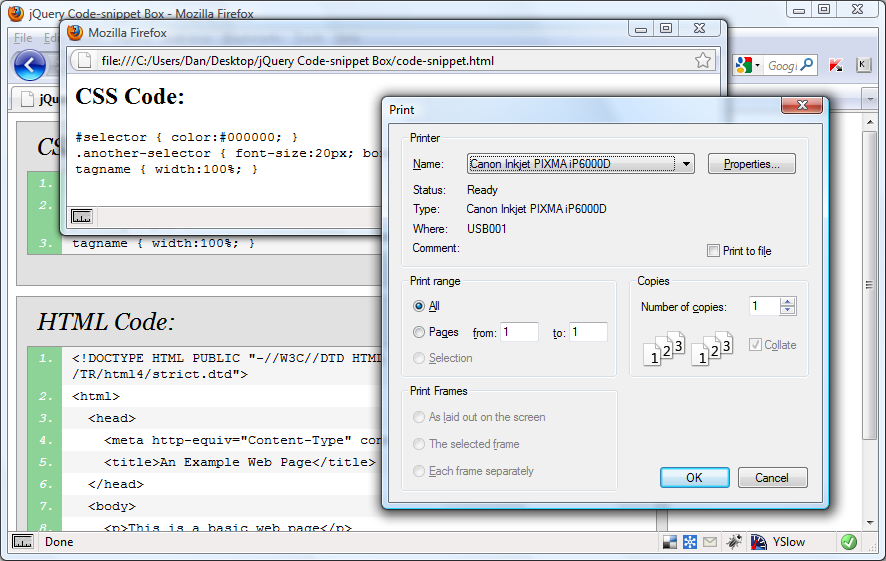Click the green checkmark status icon

coord(849,542)
